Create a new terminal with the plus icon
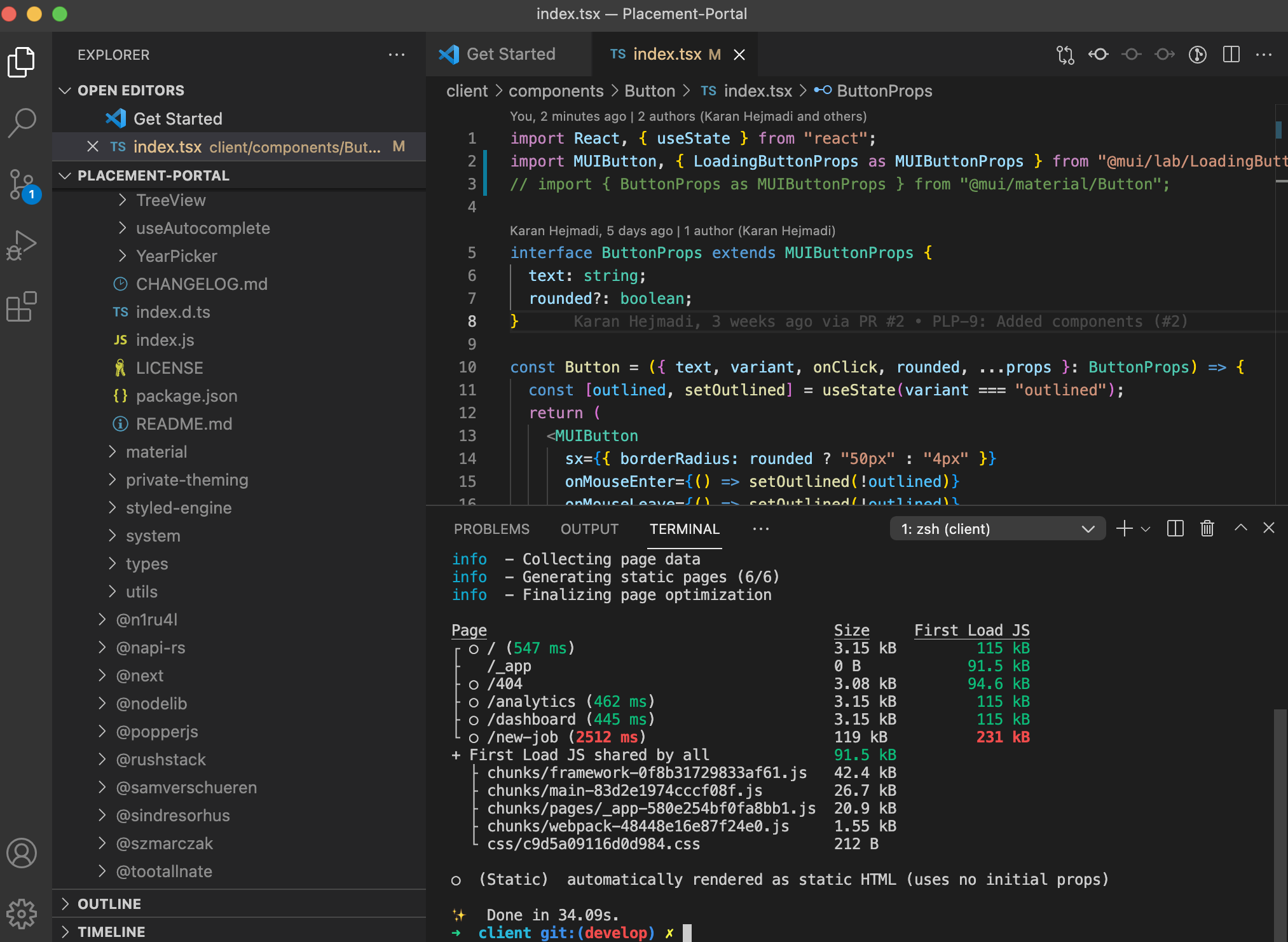Viewport: 1288px width, 942px height. 1124,528
